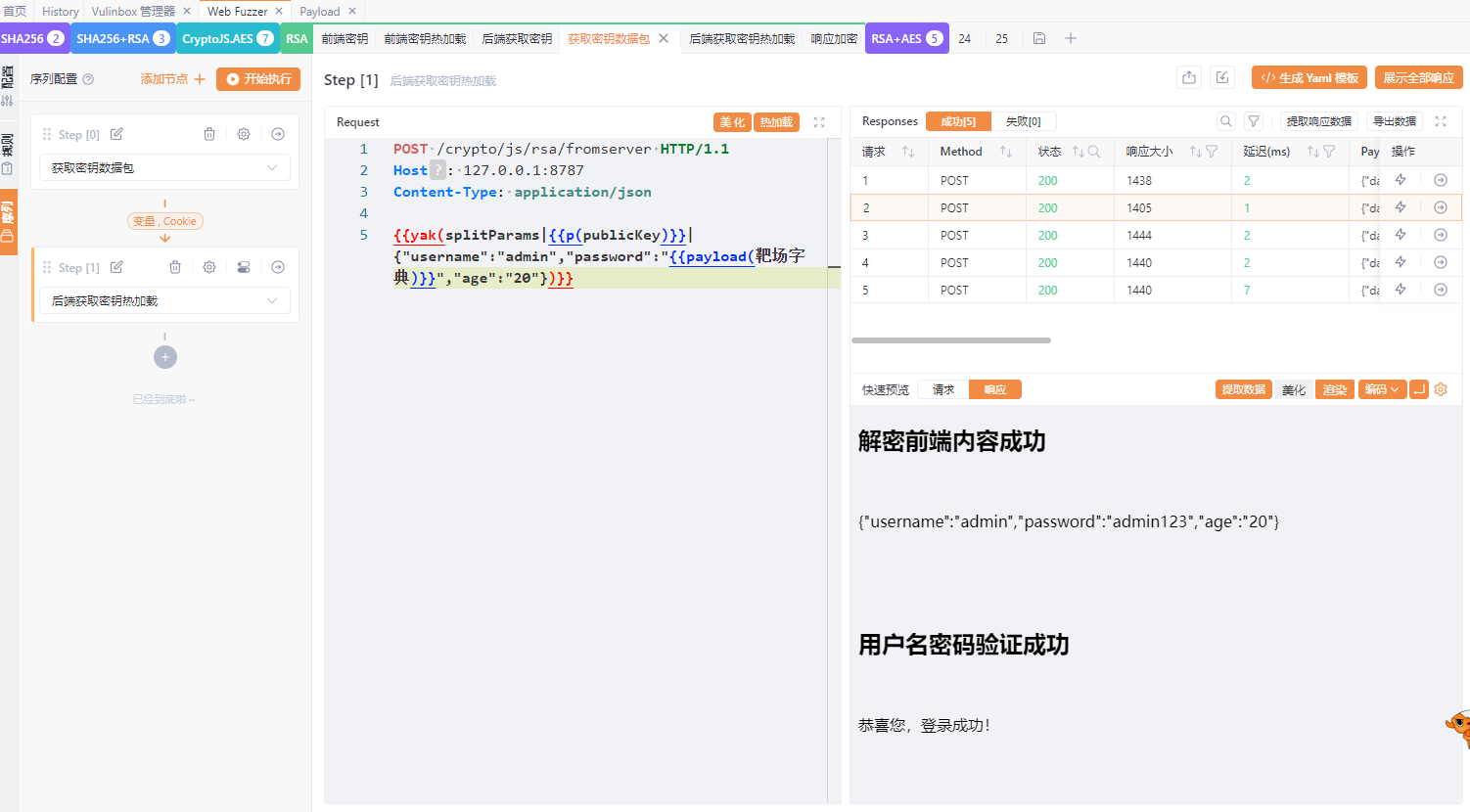Viewport: 1470px width, 812px height.
Task: Click the 展示全部响应 button
Action: pos(1418,77)
